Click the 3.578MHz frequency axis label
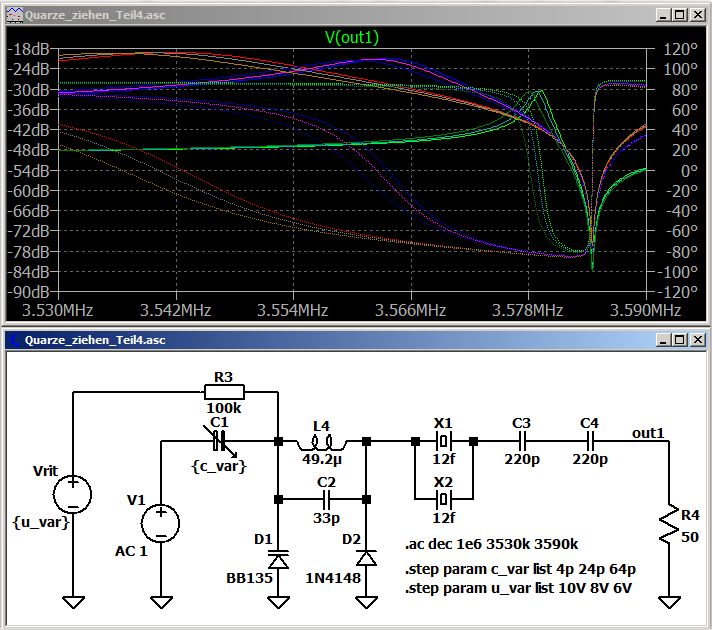 coord(528,310)
